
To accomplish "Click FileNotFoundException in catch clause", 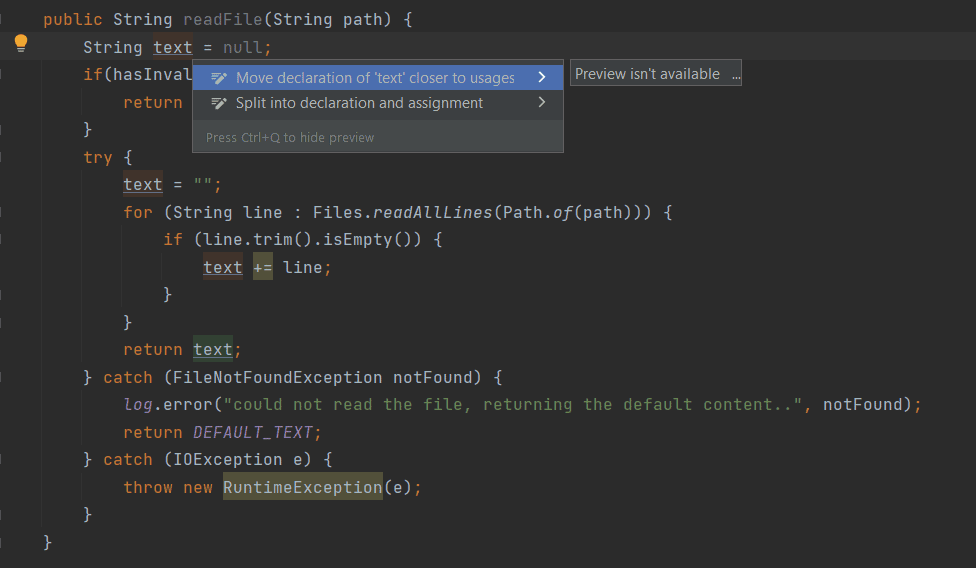I will 278,377.
